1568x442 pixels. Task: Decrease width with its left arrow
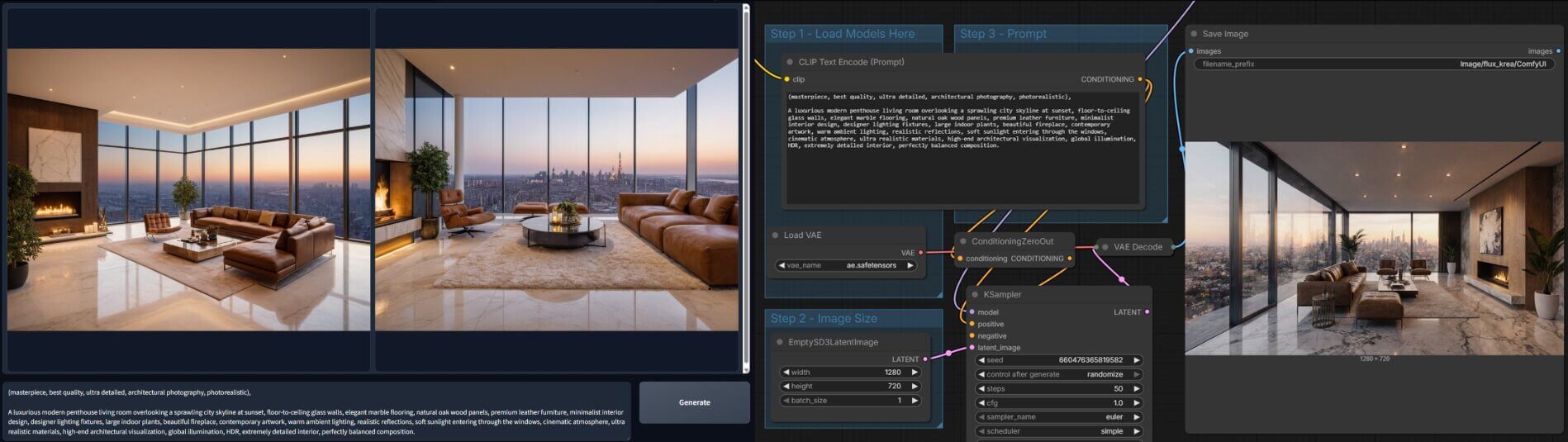pyautogui.click(x=786, y=373)
